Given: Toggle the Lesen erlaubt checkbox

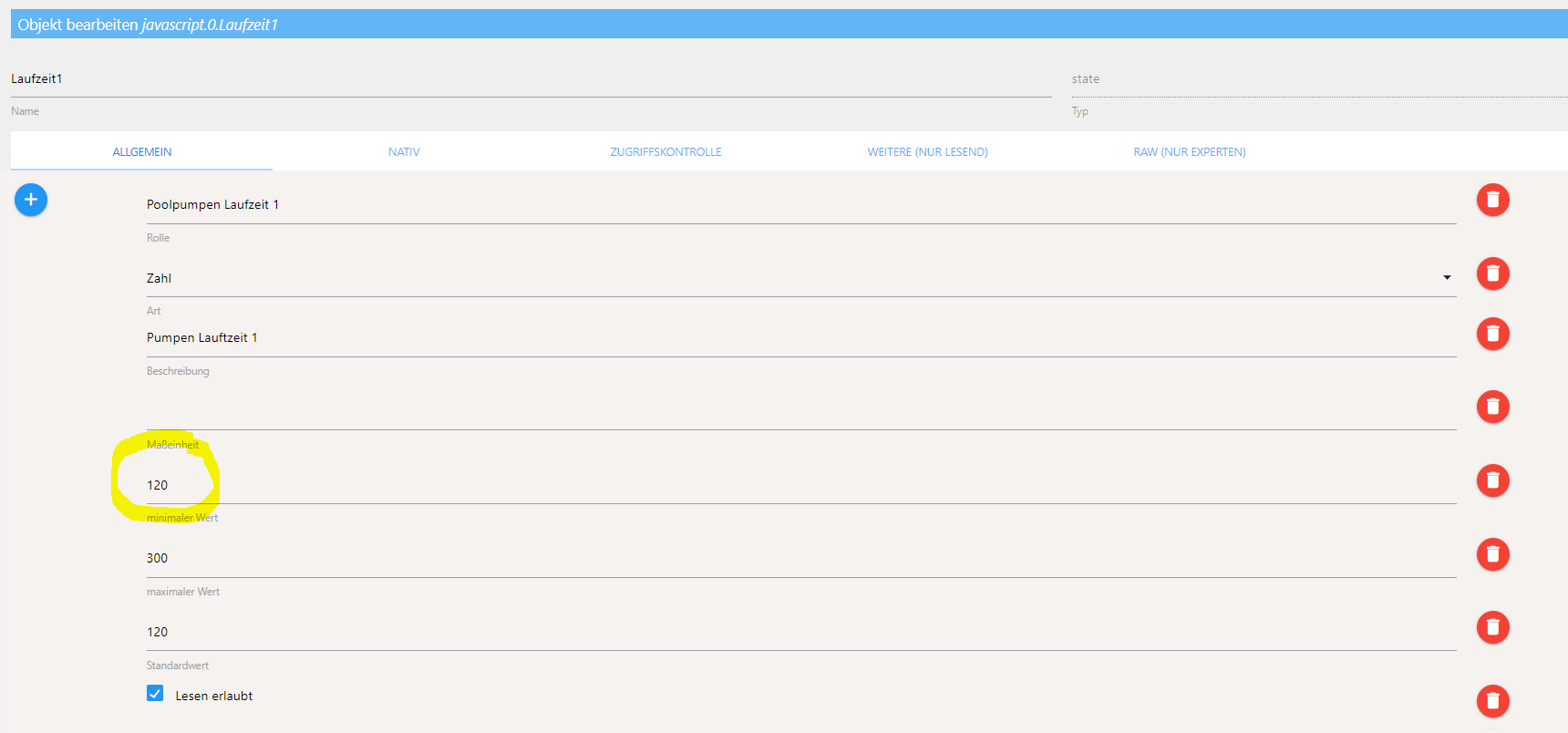Looking at the screenshot, I should [155, 694].
